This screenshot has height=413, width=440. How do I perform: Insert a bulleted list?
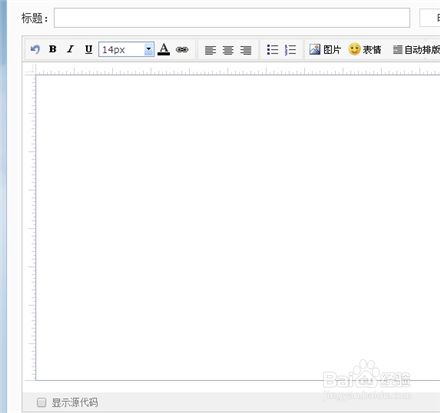[x=272, y=50]
